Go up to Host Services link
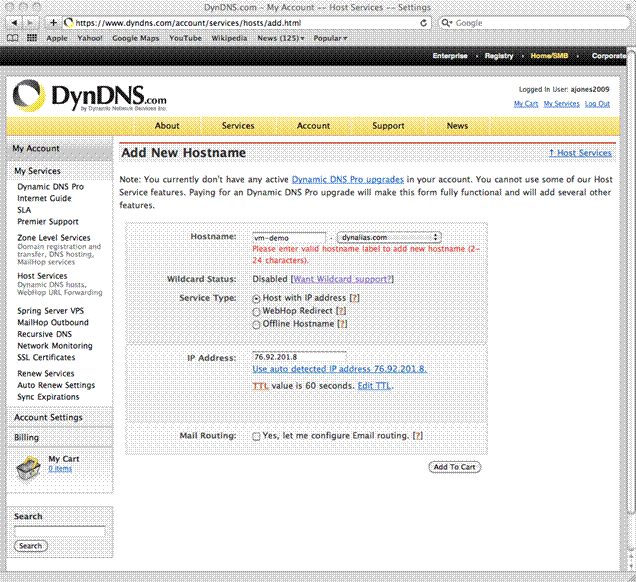 tap(580, 153)
